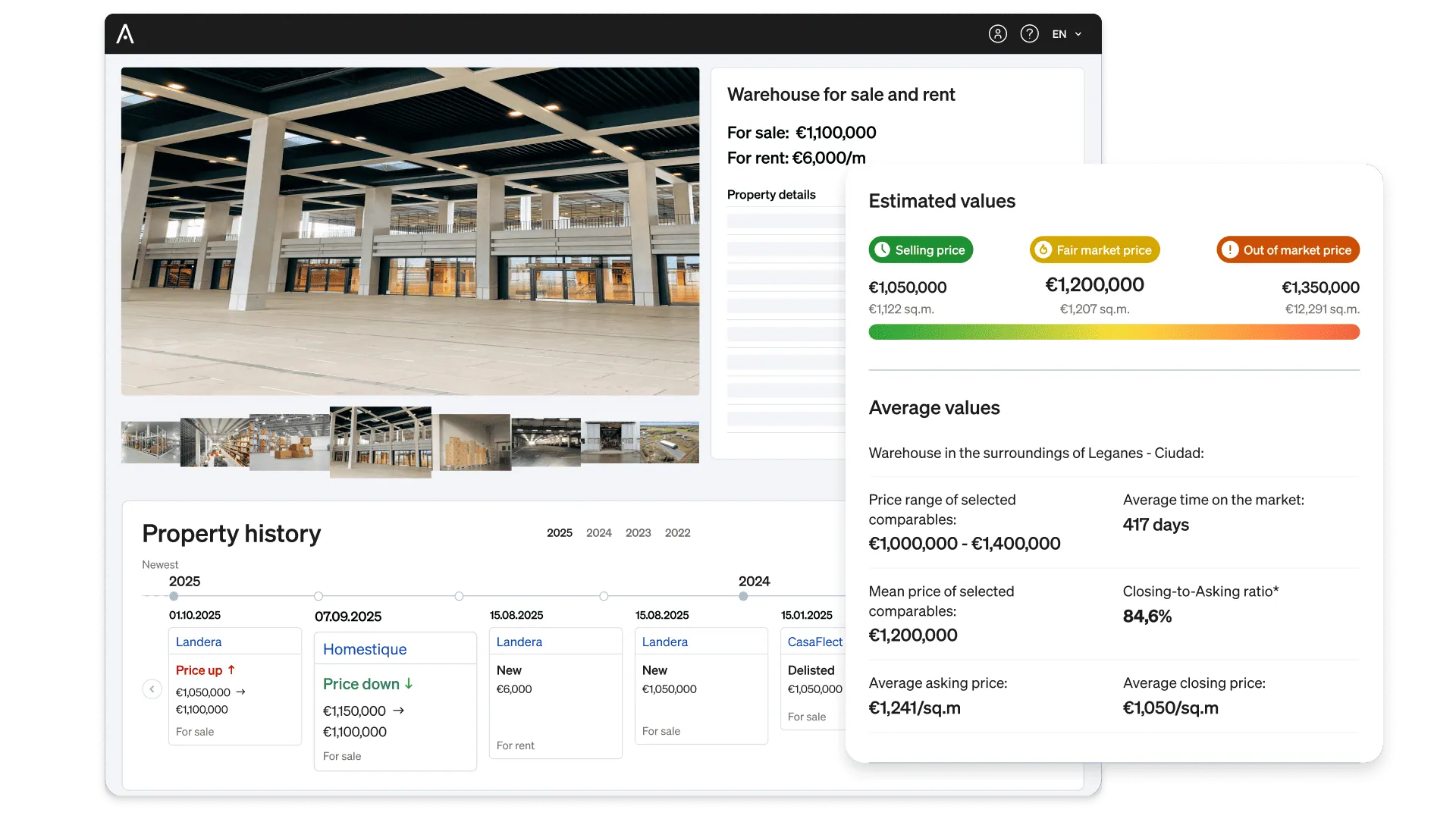Click the 2025 timeline marker dot

point(174,596)
